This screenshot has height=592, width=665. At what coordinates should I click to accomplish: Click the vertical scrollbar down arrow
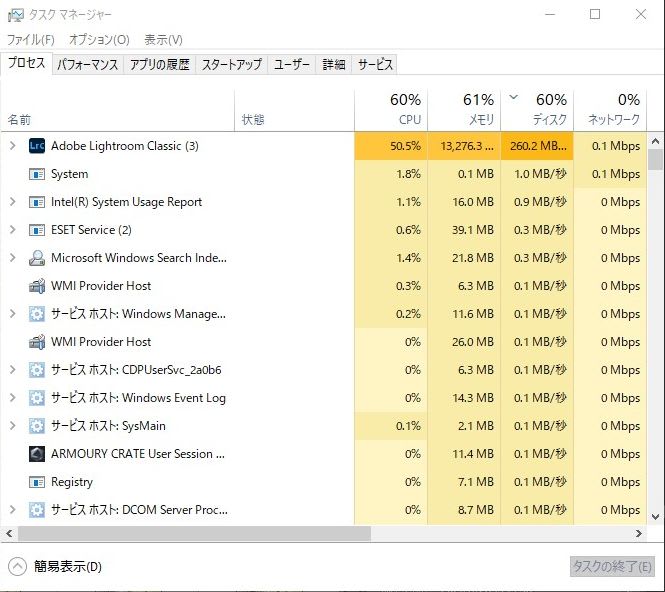tap(655, 517)
